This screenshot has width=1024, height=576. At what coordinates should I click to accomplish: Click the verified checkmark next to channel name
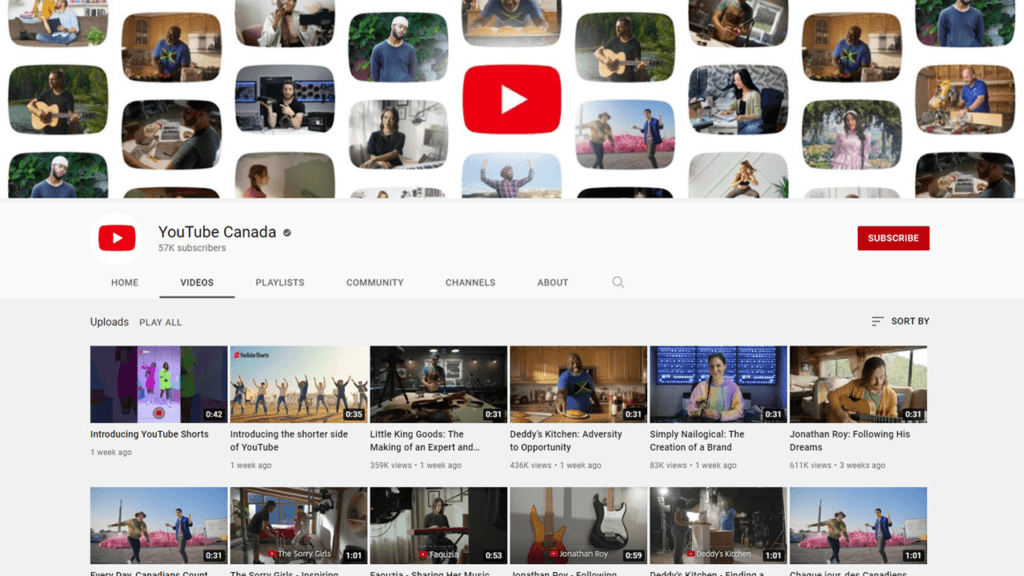[x=286, y=231]
